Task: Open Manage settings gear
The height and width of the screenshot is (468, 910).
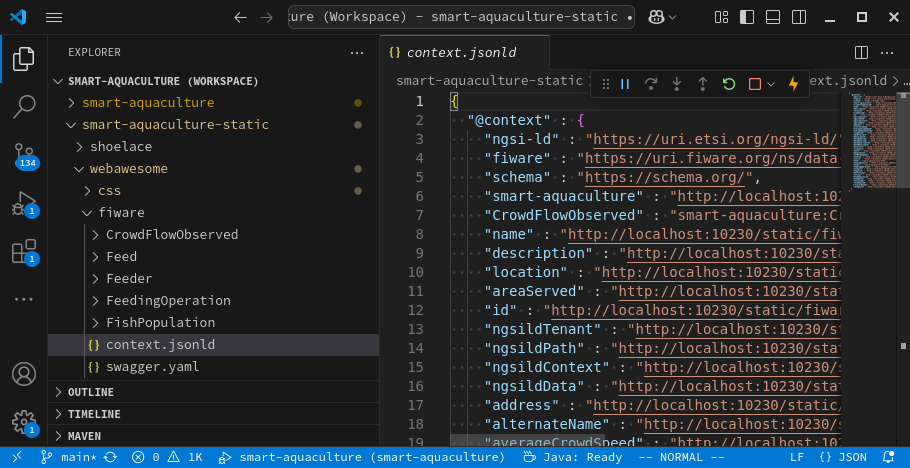Action: pos(24,422)
